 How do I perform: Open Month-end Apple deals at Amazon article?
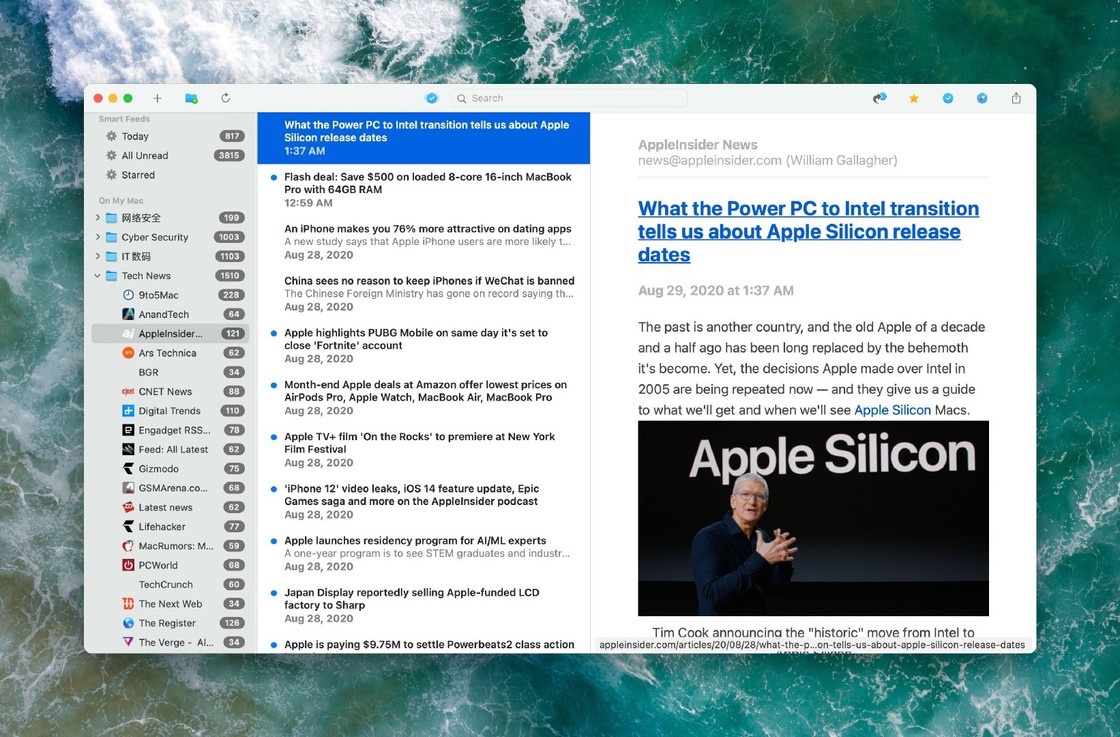424,398
